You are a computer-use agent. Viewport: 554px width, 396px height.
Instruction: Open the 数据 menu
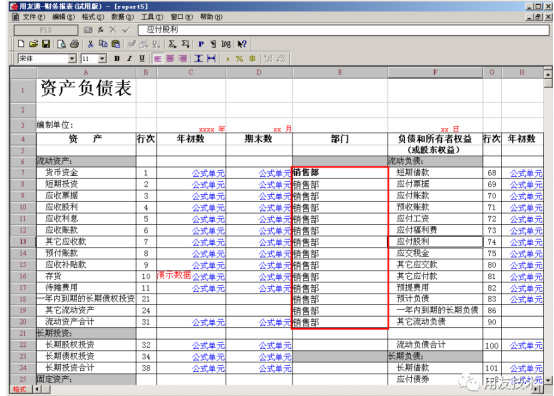coord(123,17)
